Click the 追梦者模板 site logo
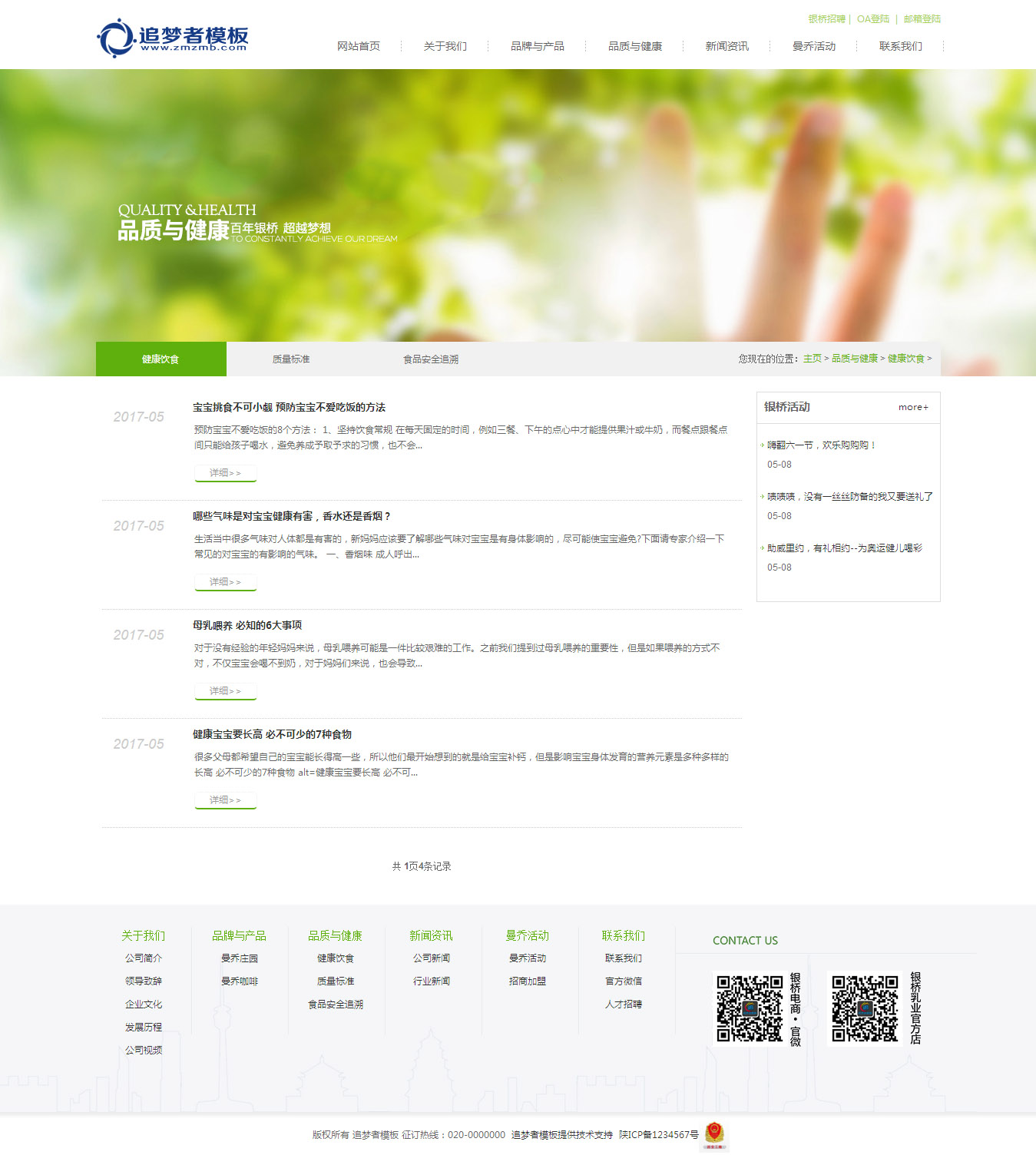 pos(173,38)
